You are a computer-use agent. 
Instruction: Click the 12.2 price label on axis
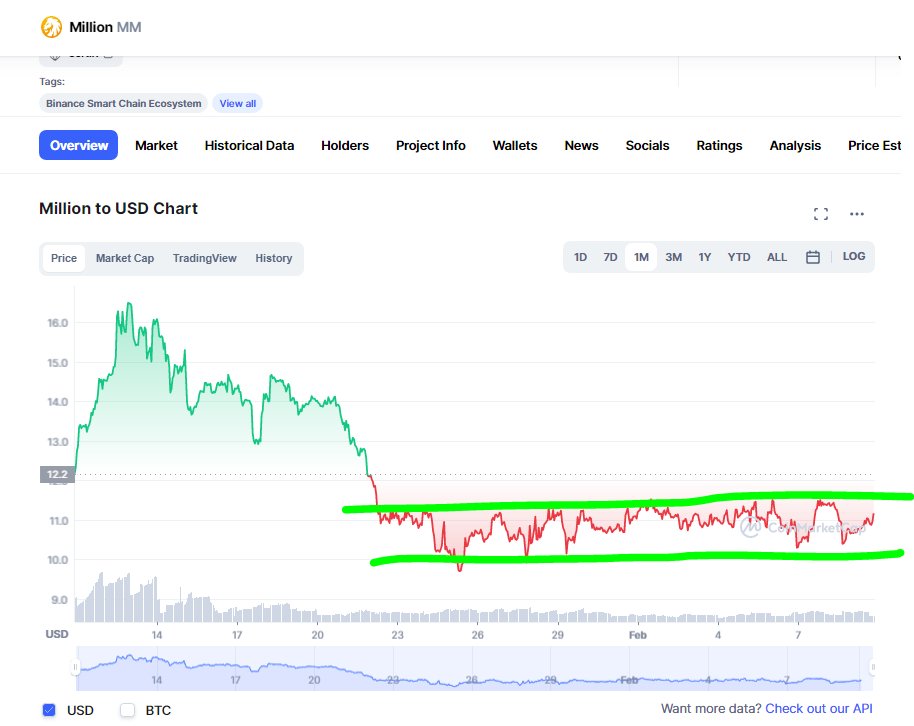[x=57, y=474]
